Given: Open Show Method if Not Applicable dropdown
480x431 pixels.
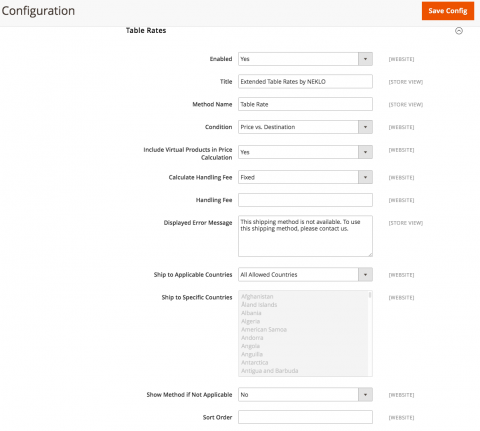Looking at the screenshot, I should pos(305,395).
